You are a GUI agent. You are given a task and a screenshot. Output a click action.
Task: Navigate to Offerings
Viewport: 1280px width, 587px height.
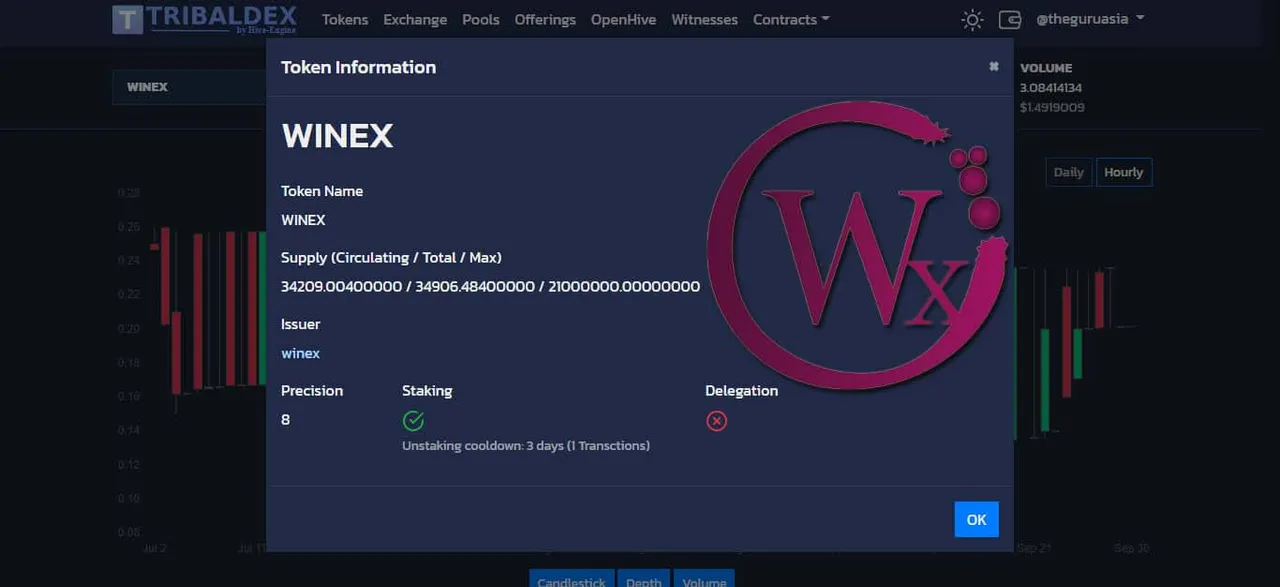click(545, 19)
